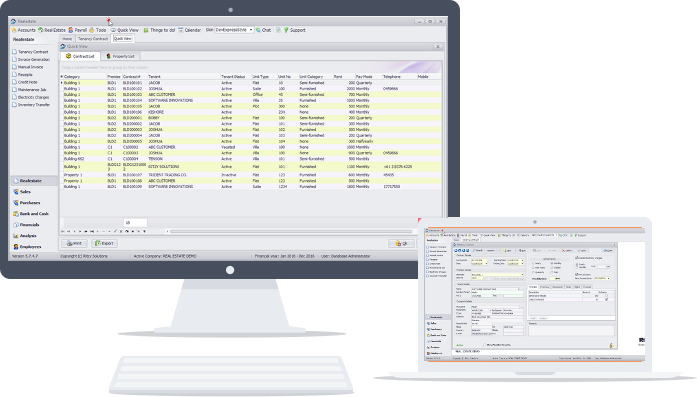This screenshot has width=697, height=397.
Task: Launch Chat from the toolbar
Action: (263, 30)
